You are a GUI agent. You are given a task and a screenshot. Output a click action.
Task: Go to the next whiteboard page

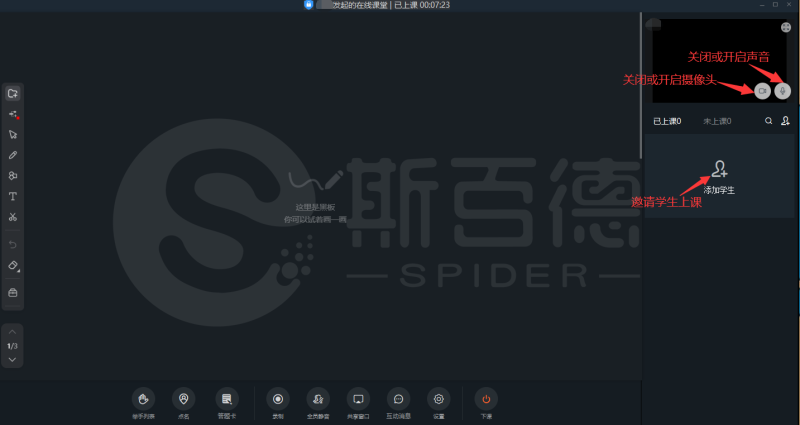coord(12,359)
